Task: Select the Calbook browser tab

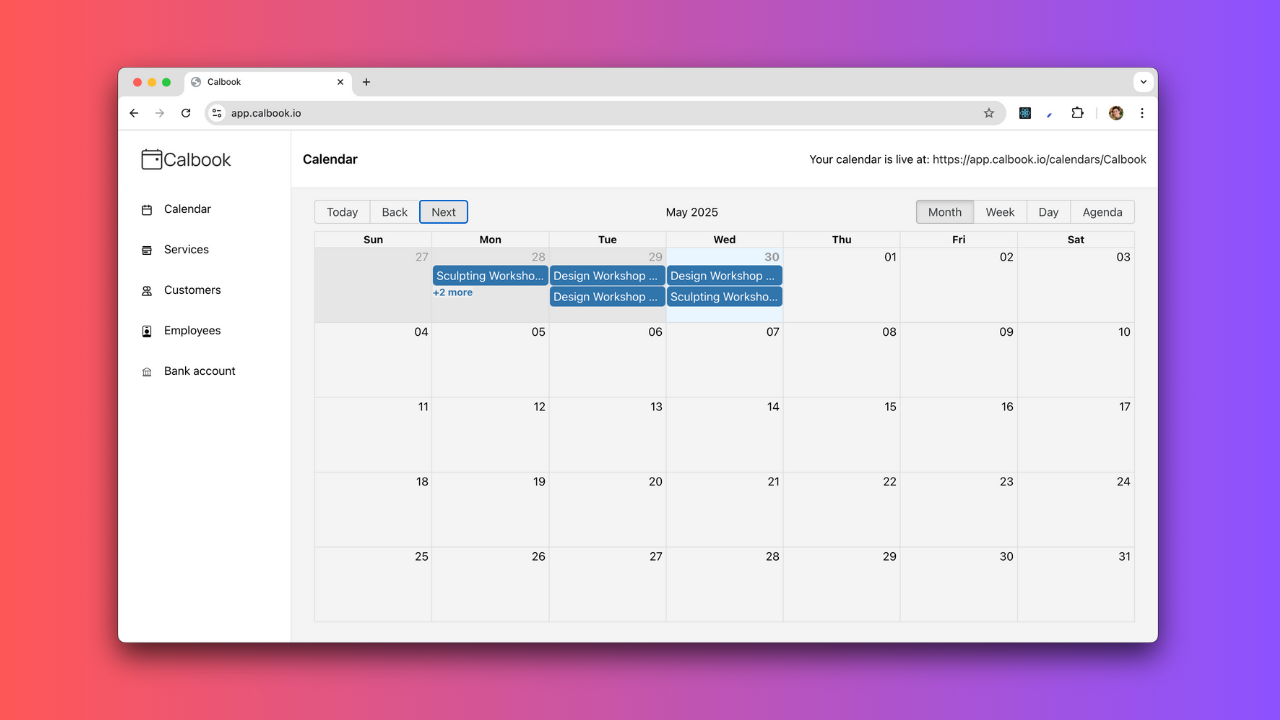Action: pos(268,82)
